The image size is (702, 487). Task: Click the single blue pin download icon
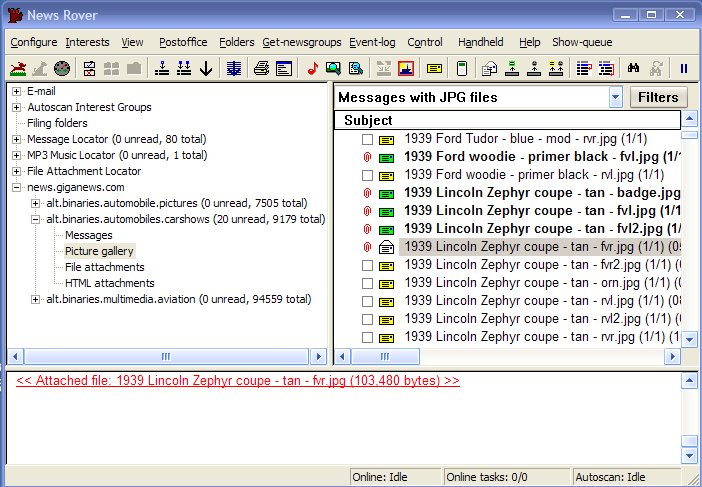162,68
